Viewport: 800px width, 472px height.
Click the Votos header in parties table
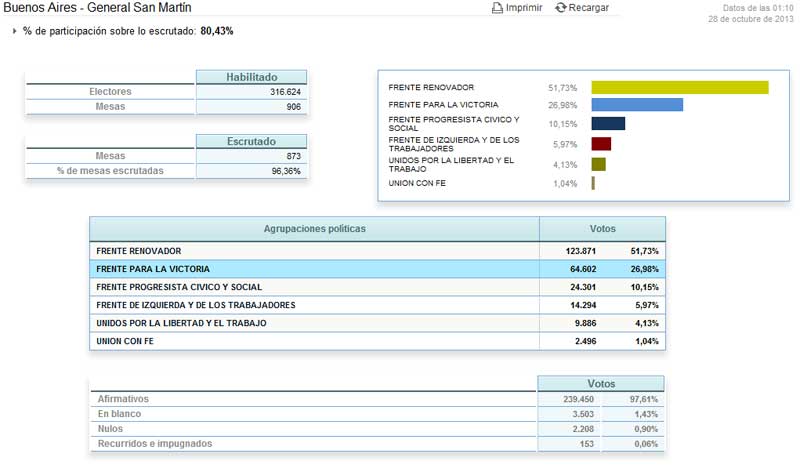coord(602,229)
